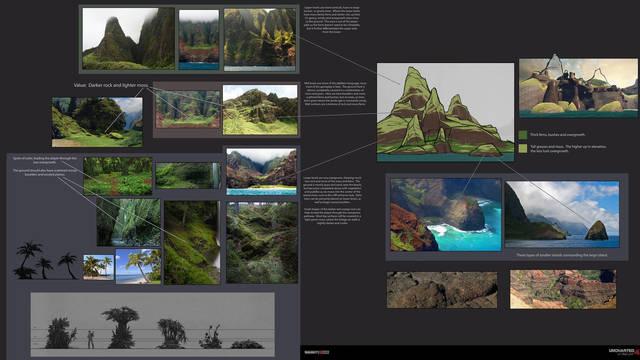Click the palm tree silhouettes graphic

click(x=46, y=260)
